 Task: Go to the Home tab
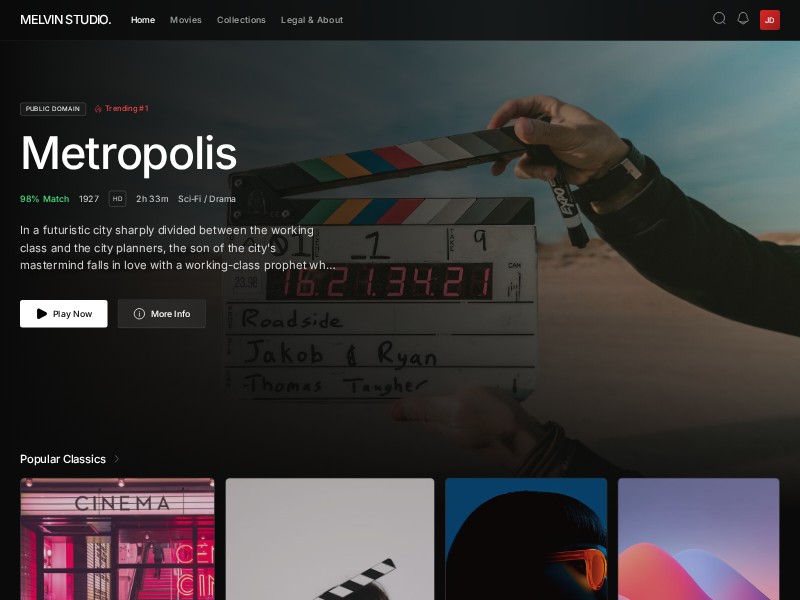(x=143, y=20)
